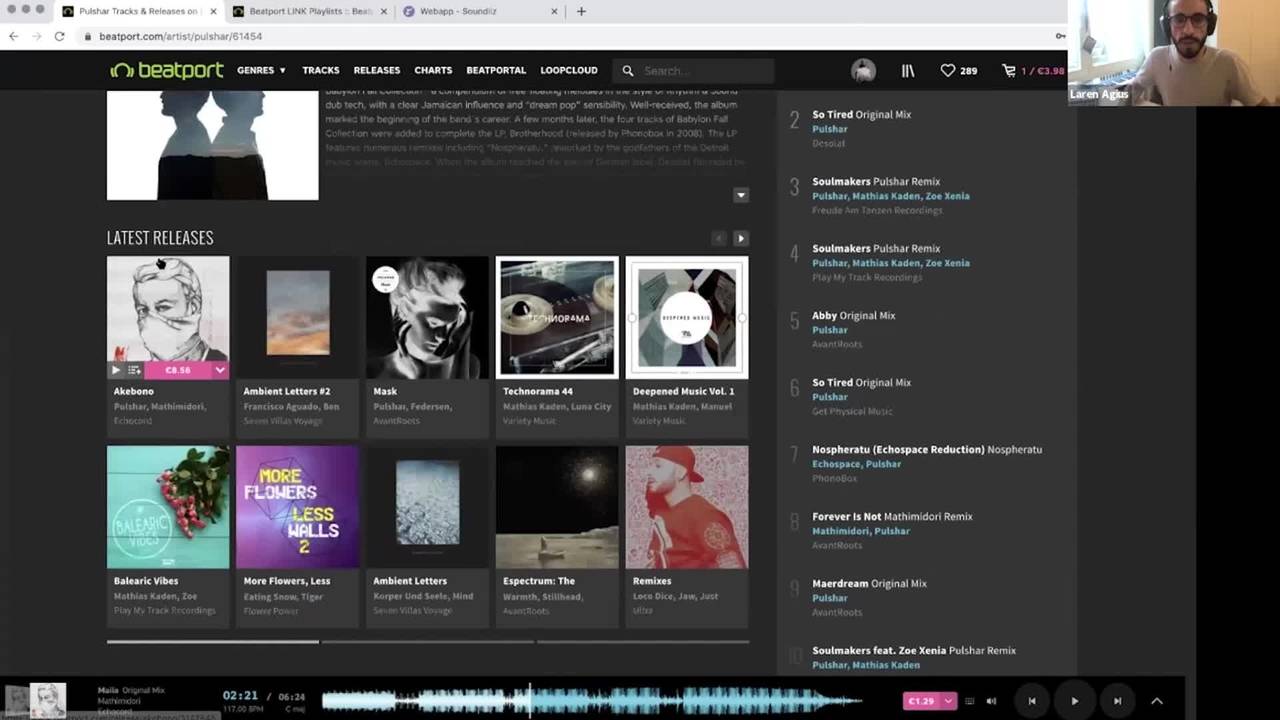Open the Desolat label link
Viewport: 1280px width, 720px height.
829,143
